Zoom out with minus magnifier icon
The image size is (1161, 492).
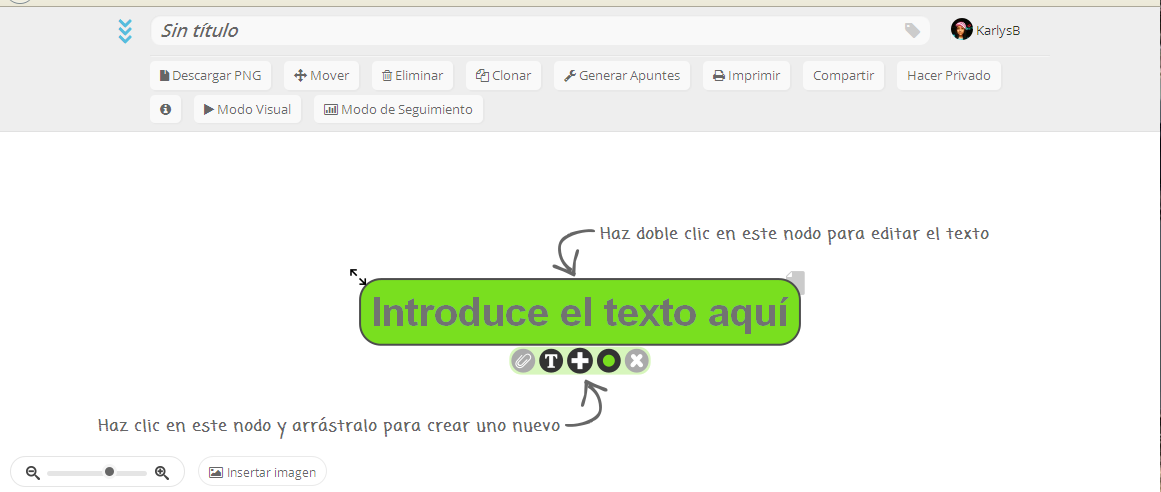pyautogui.click(x=33, y=473)
